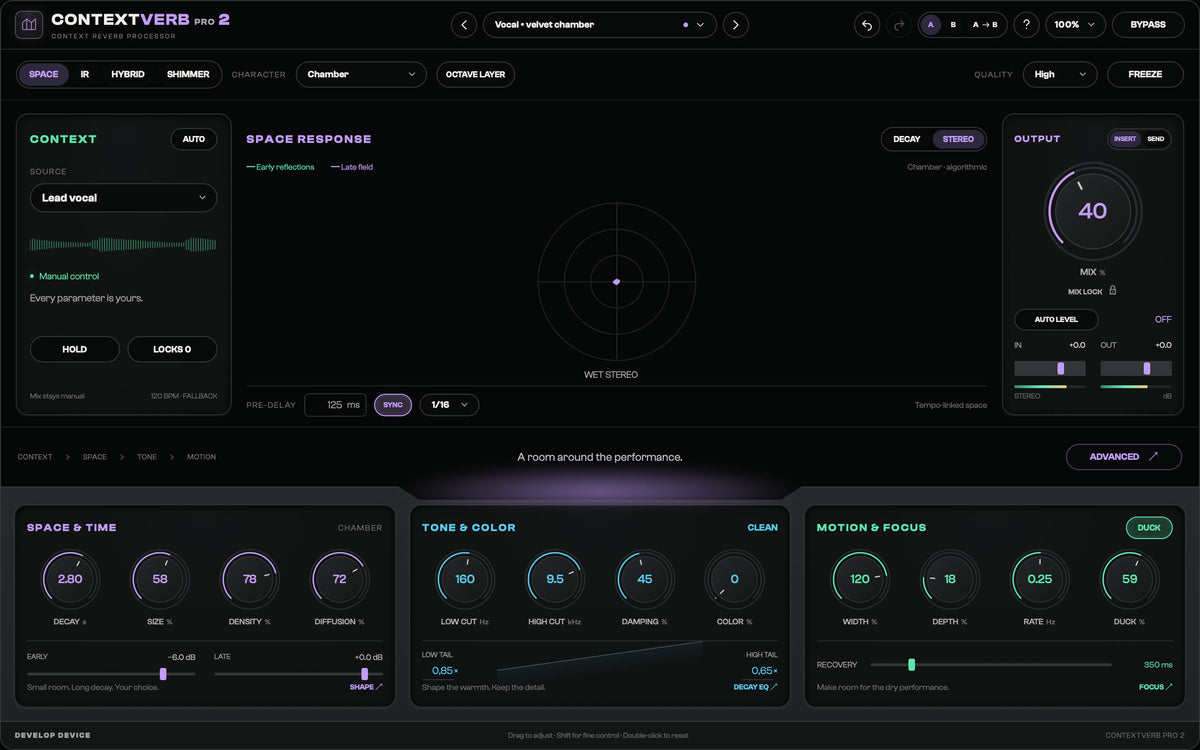Viewport: 1200px width, 750px height.
Task: Switch Space Response to Decay view
Action: (x=907, y=139)
